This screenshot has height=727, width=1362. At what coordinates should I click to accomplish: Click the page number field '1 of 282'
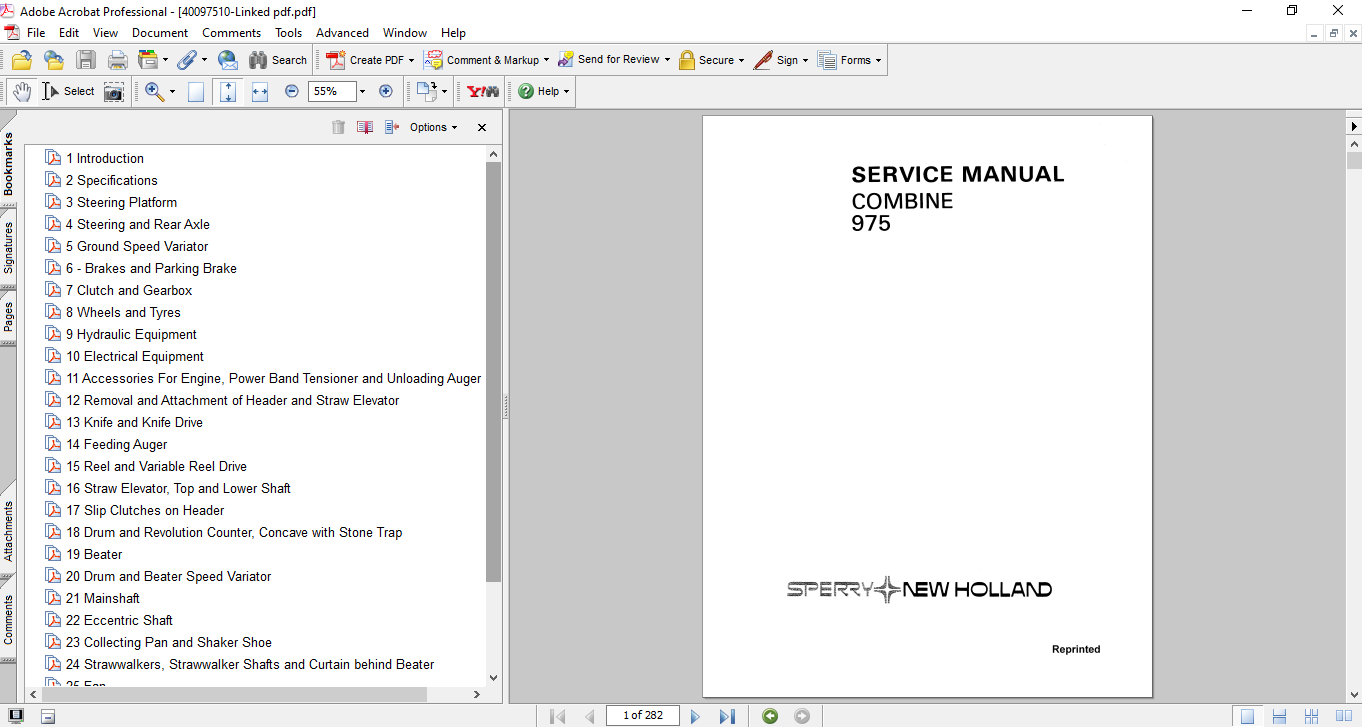point(642,715)
